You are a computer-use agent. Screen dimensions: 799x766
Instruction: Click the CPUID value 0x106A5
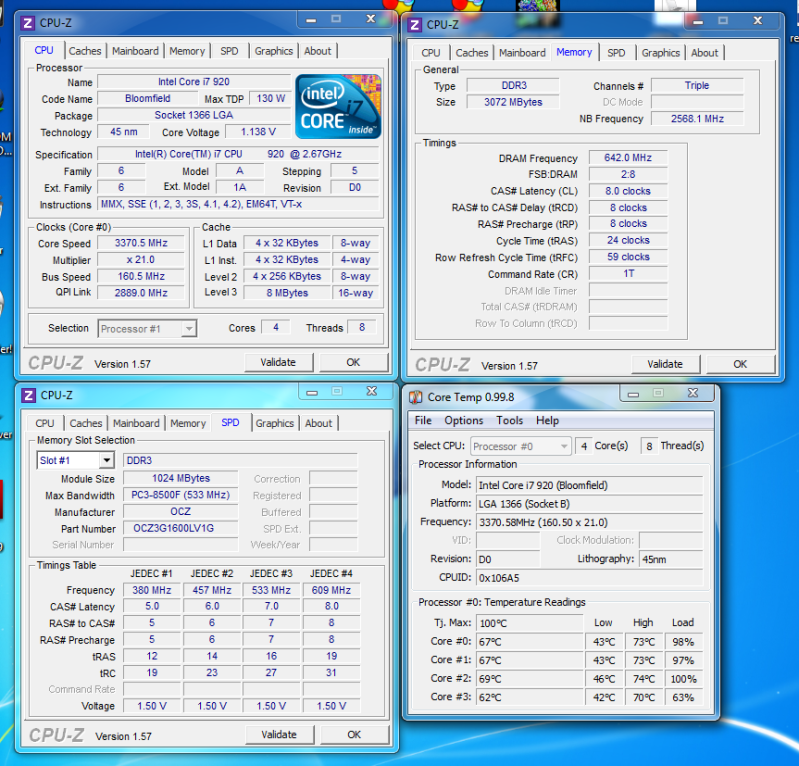click(x=589, y=578)
